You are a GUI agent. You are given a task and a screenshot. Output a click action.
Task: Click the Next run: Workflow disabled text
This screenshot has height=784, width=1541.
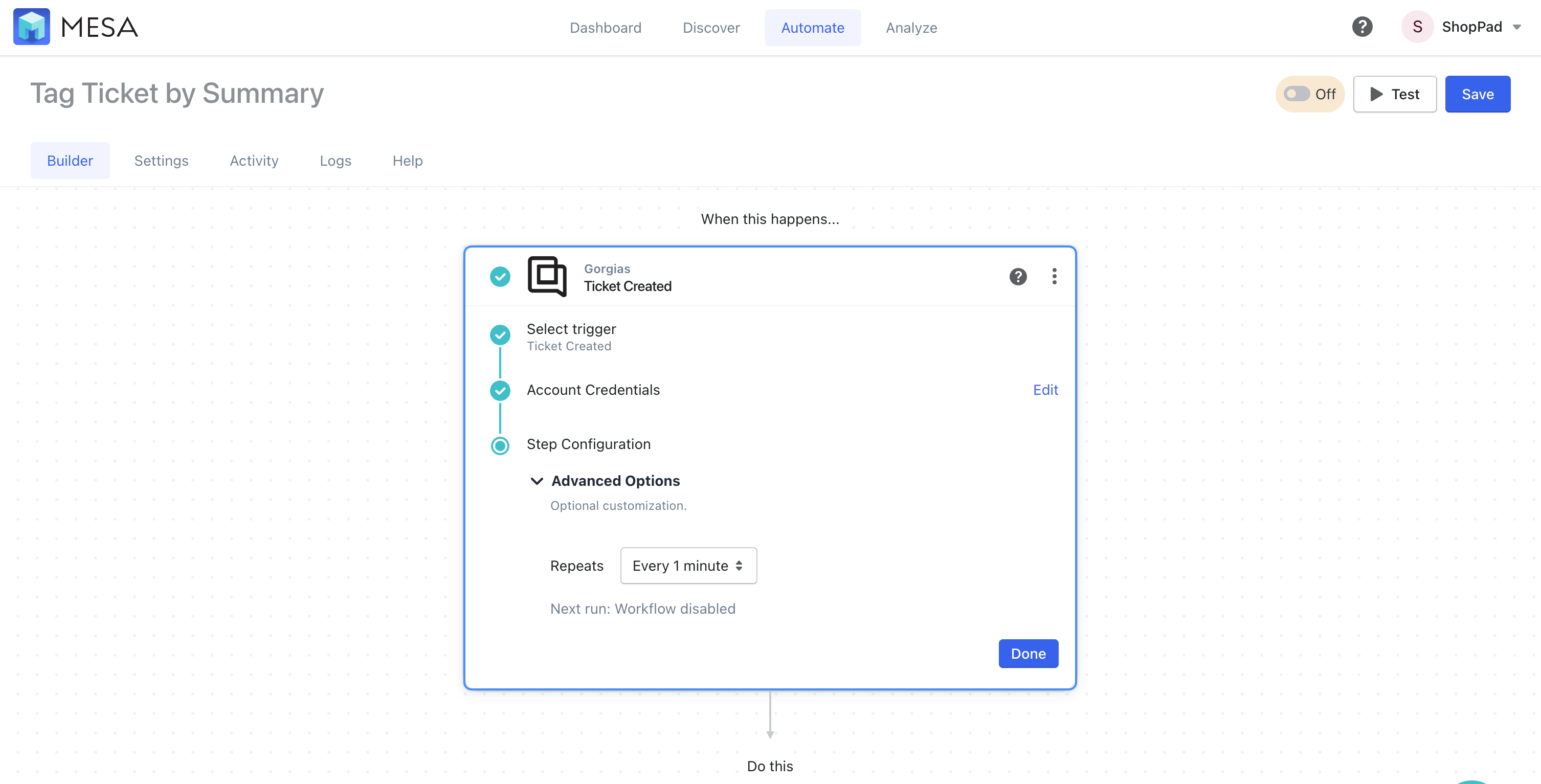tap(643, 609)
